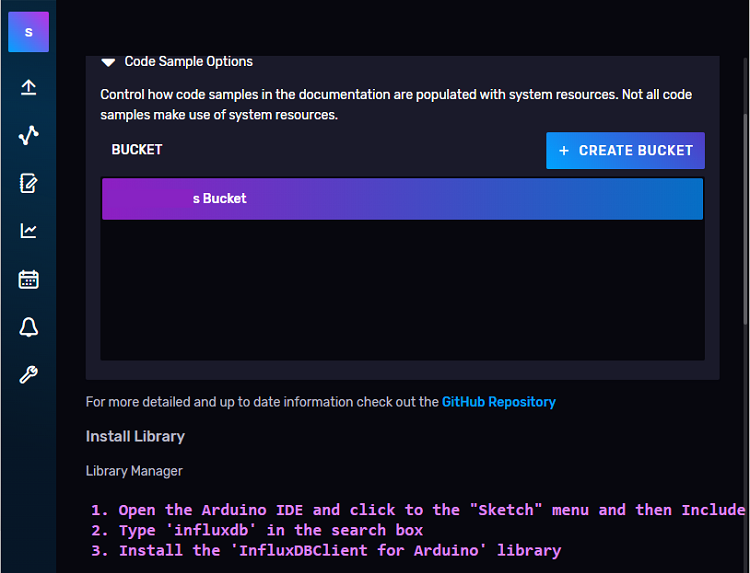Open the Settings wrench icon
Viewport: 750px width, 573px height.
coord(29,375)
